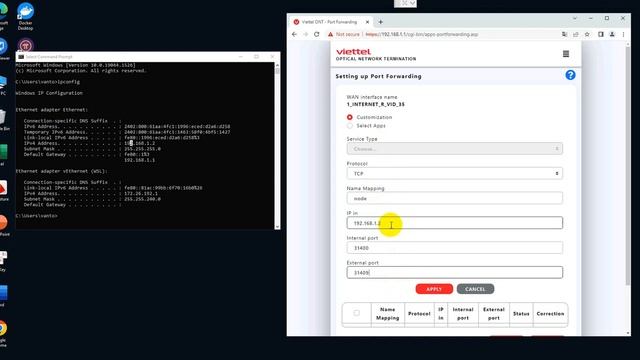
Task: Click the Correction column header
Action: click(550, 313)
